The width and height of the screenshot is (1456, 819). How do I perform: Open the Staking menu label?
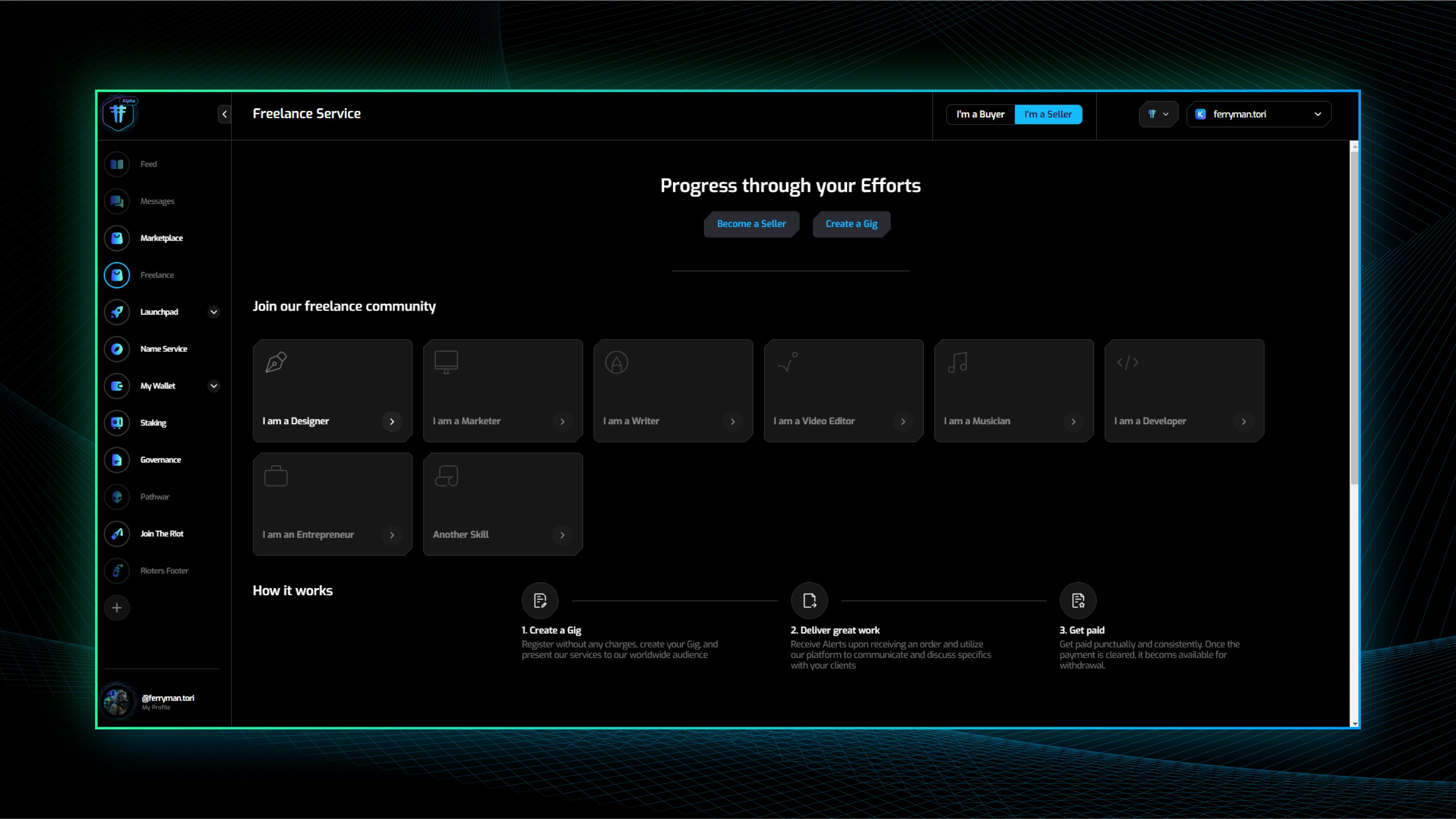click(x=153, y=423)
